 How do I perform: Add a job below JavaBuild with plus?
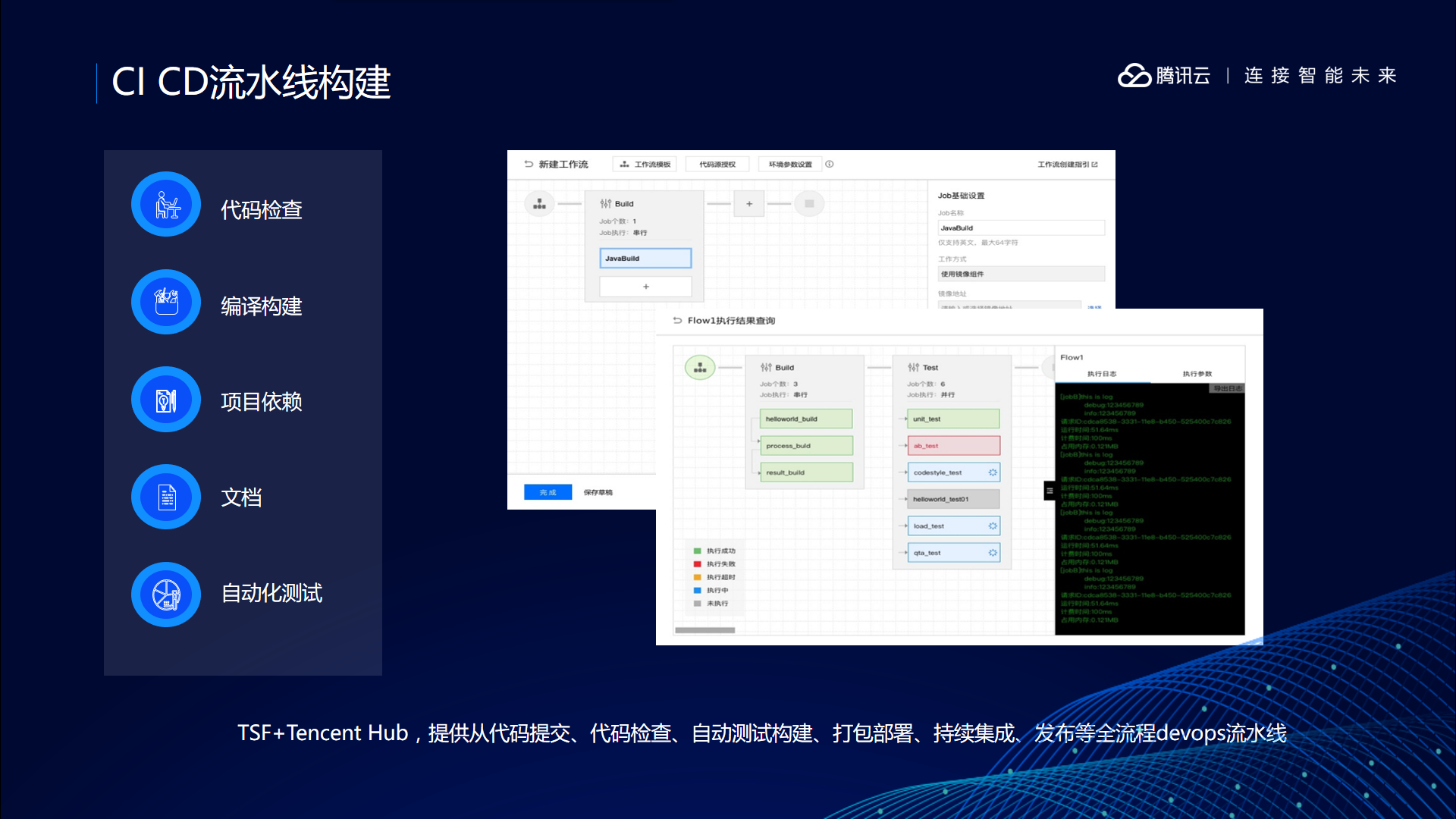[x=645, y=287]
